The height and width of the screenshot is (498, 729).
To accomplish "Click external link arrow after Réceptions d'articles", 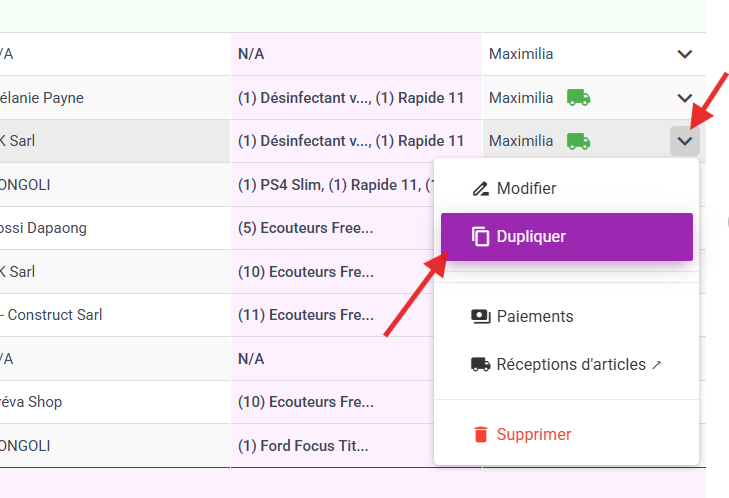I will [656, 365].
